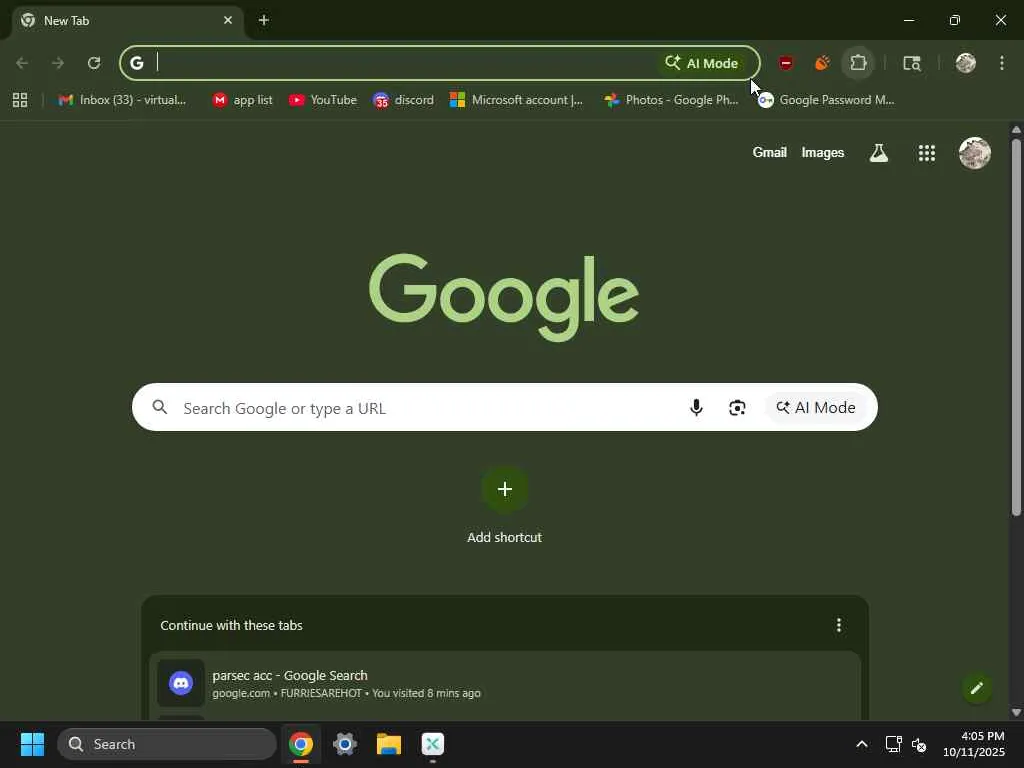Select the New Tab tab
The image size is (1024, 768).
pyautogui.click(x=127, y=21)
